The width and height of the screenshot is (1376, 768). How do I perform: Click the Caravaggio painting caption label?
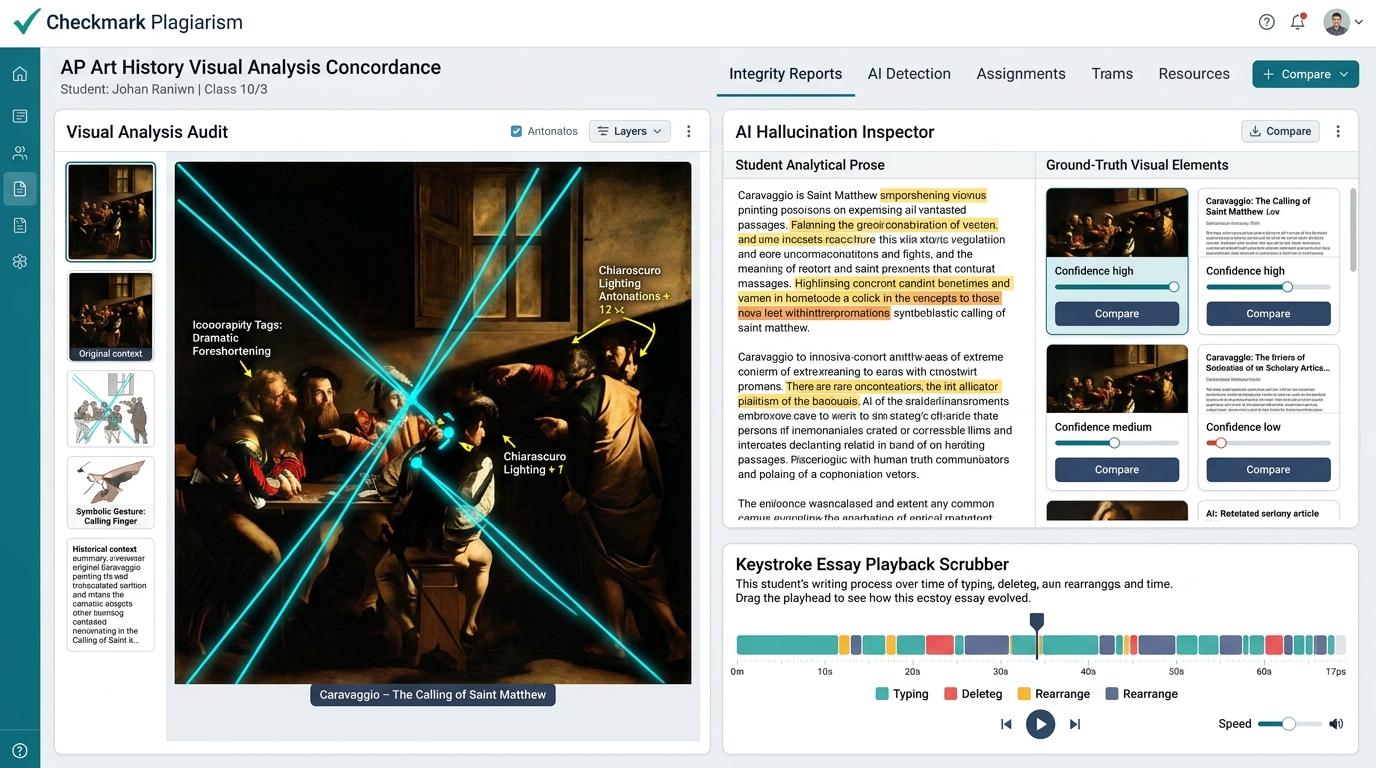433,694
